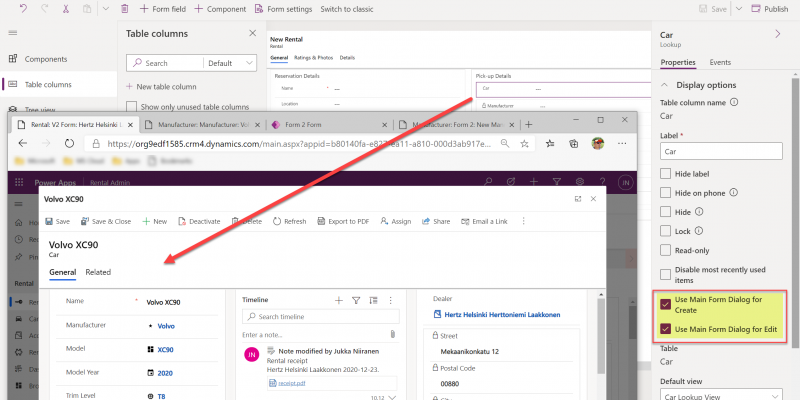The image size is (800, 400).
Task: Click the Undo icon in form designer toolbar
Action: tap(23, 9)
